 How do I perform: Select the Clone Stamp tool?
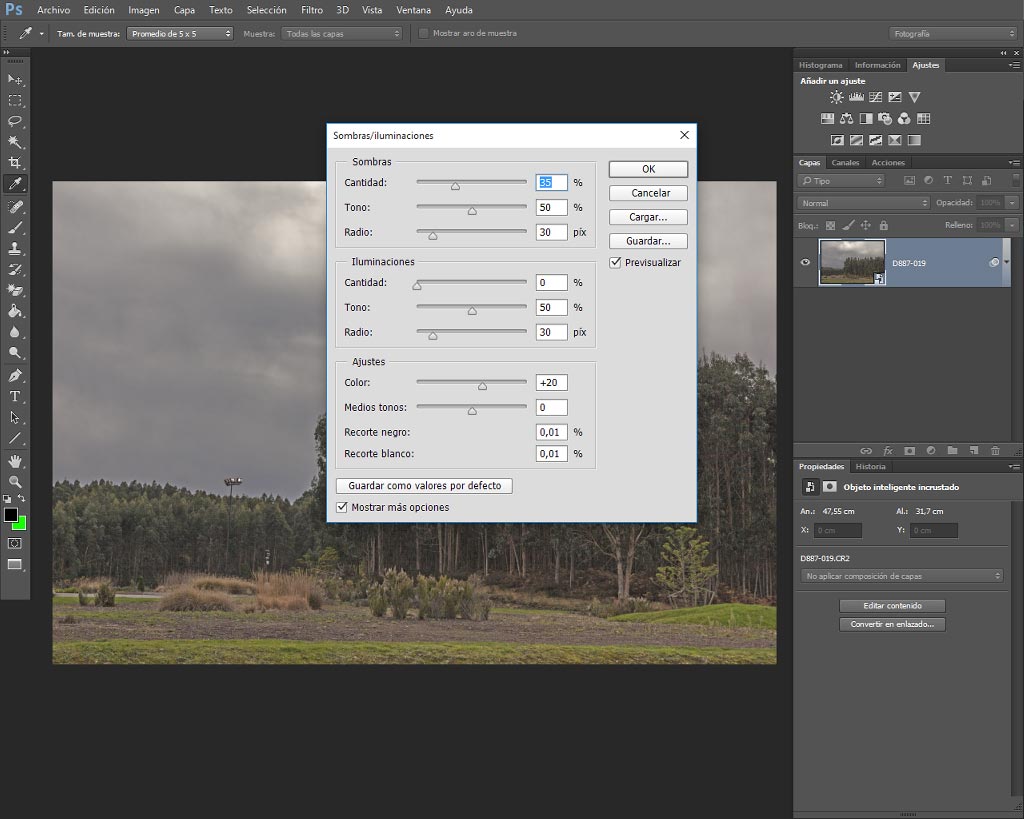[15, 249]
